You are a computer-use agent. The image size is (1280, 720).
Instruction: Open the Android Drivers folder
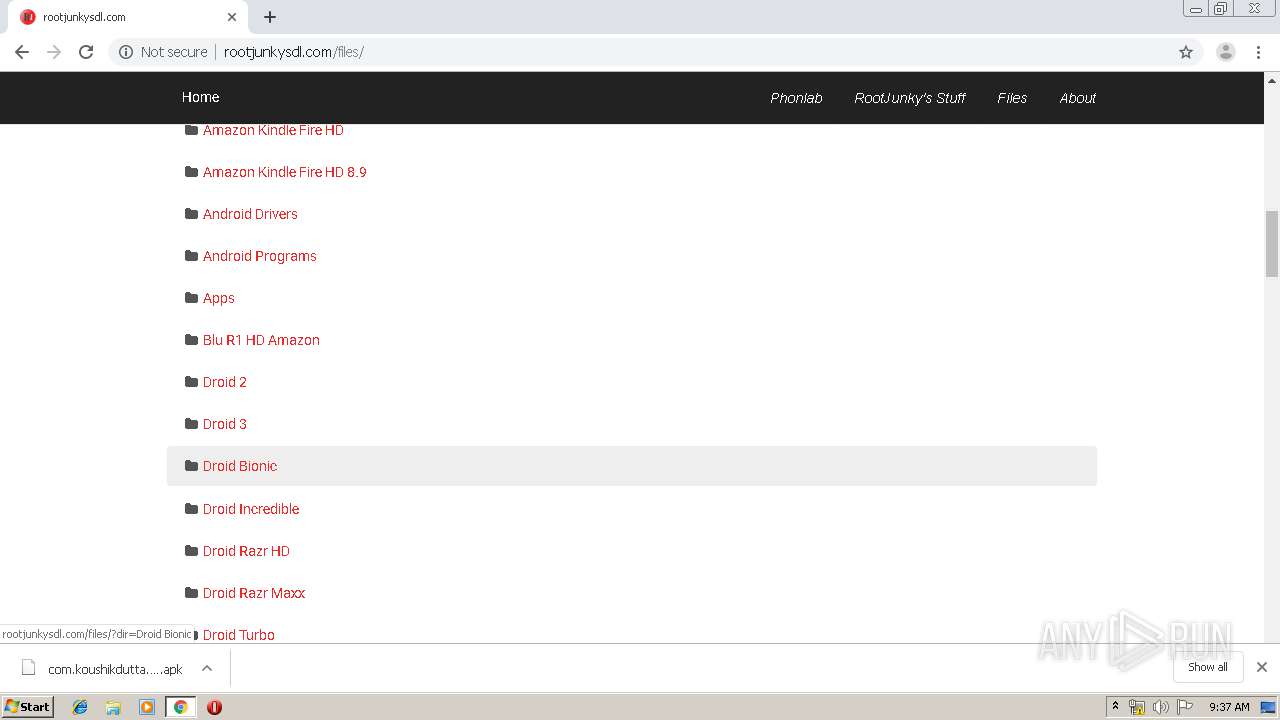coord(250,214)
